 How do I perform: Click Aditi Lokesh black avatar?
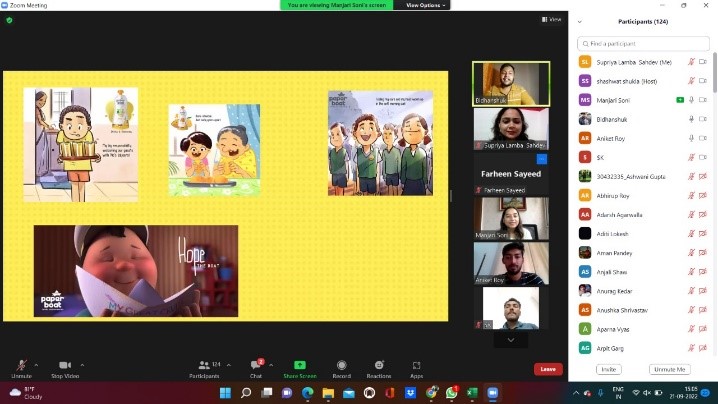(x=585, y=234)
